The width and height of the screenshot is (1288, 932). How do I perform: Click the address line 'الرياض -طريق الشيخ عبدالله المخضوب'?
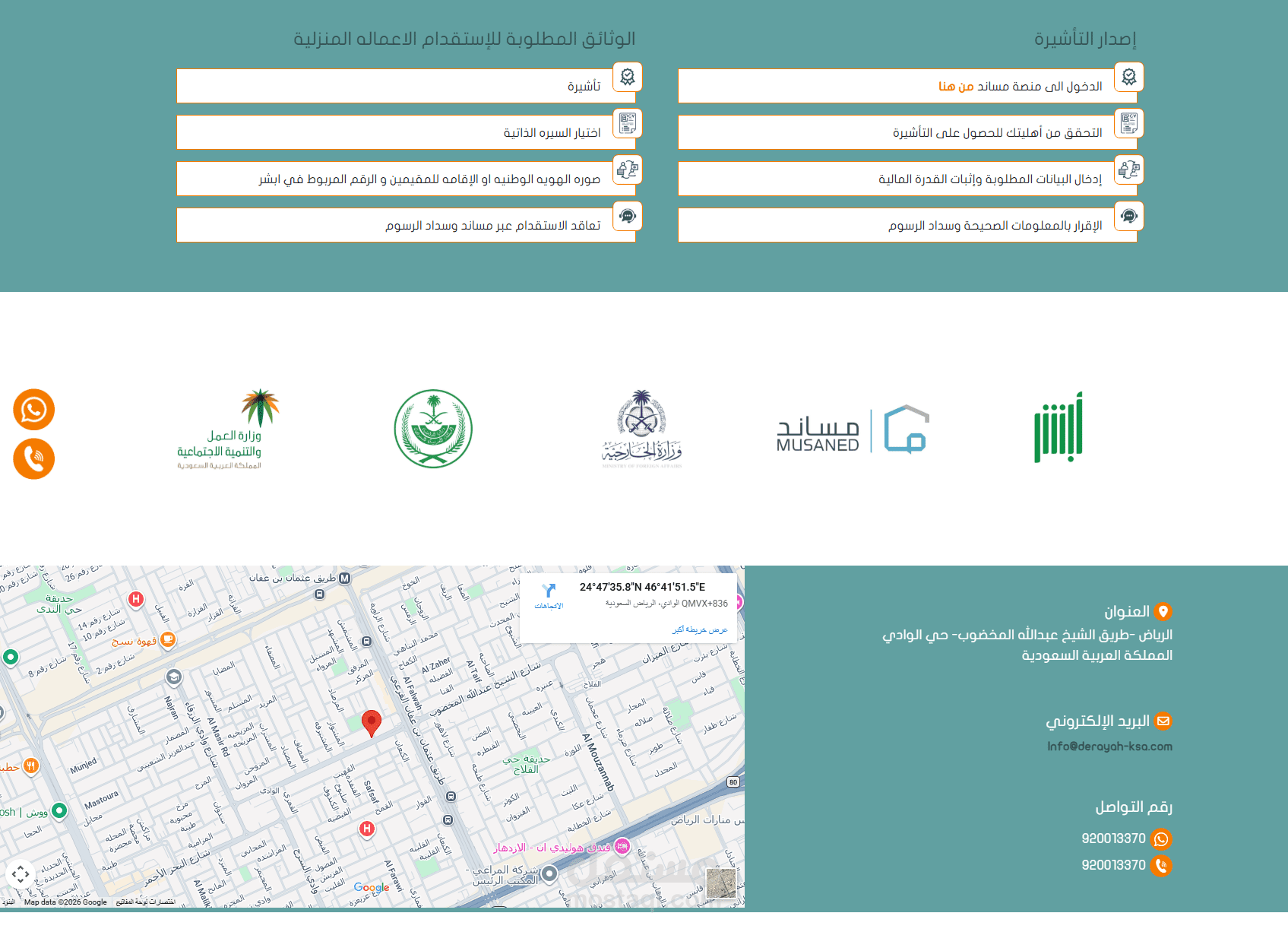tap(1027, 635)
